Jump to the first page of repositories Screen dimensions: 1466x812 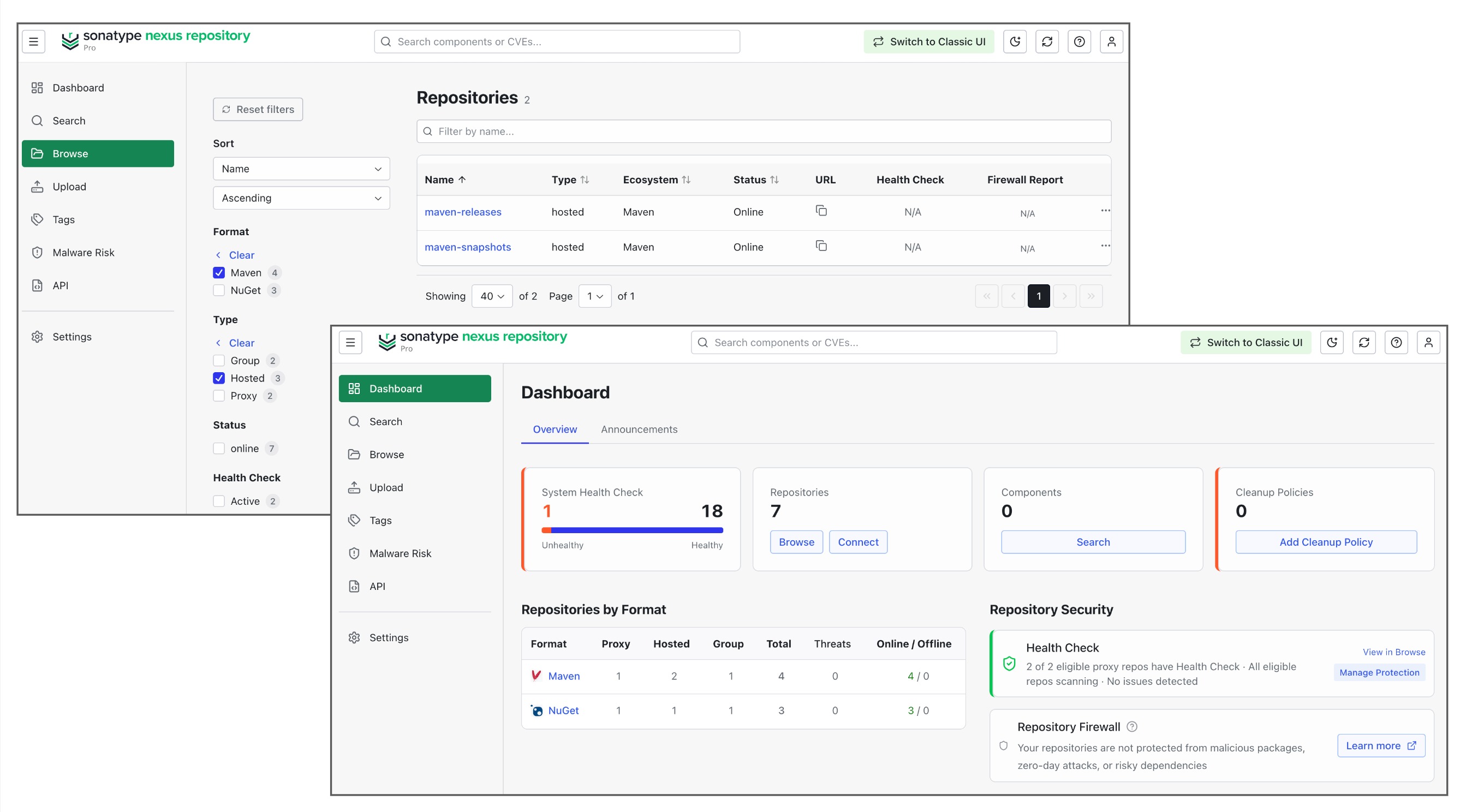coord(987,296)
